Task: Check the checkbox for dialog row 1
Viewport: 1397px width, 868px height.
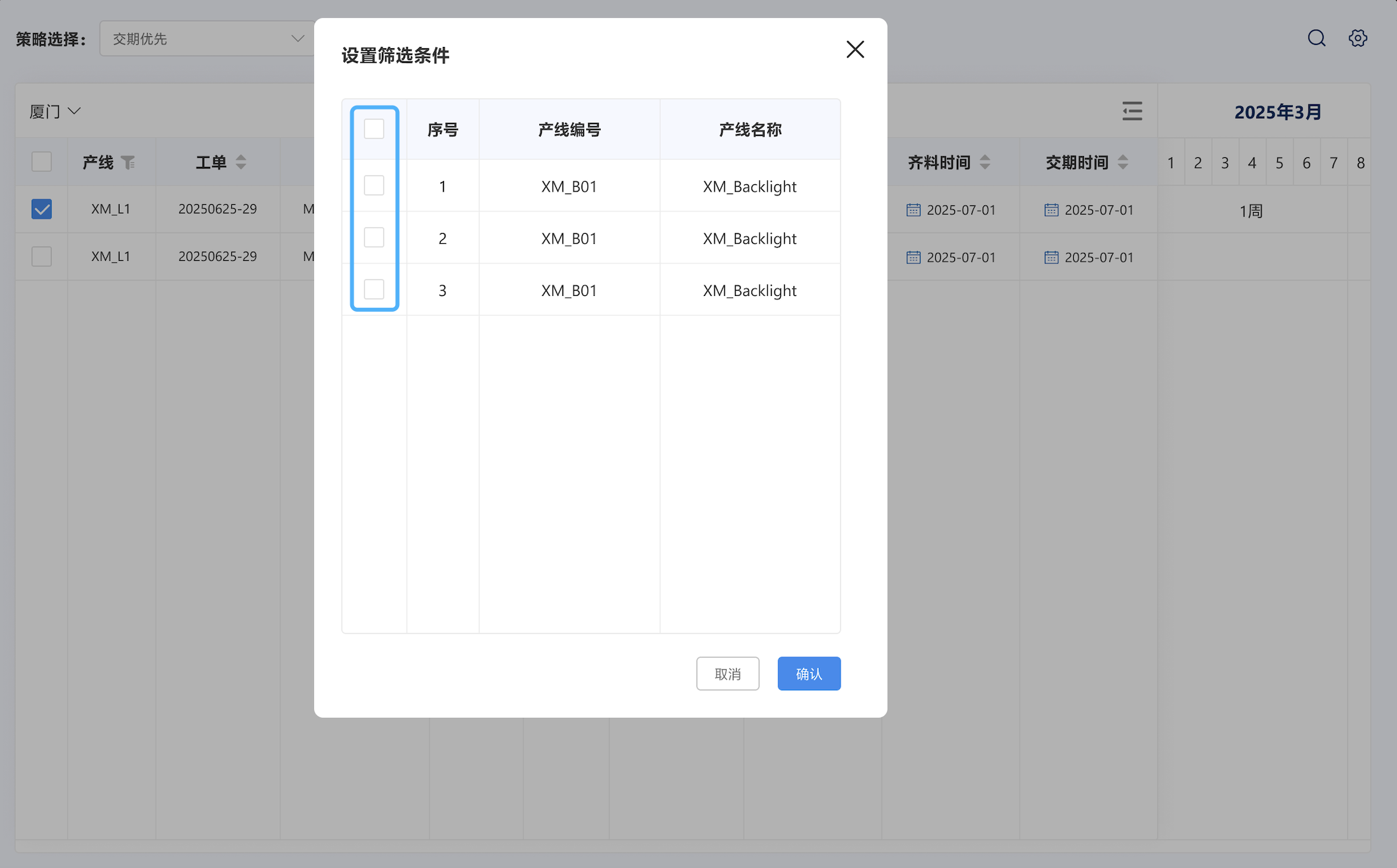Action: pyautogui.click(x=374, y=186)
